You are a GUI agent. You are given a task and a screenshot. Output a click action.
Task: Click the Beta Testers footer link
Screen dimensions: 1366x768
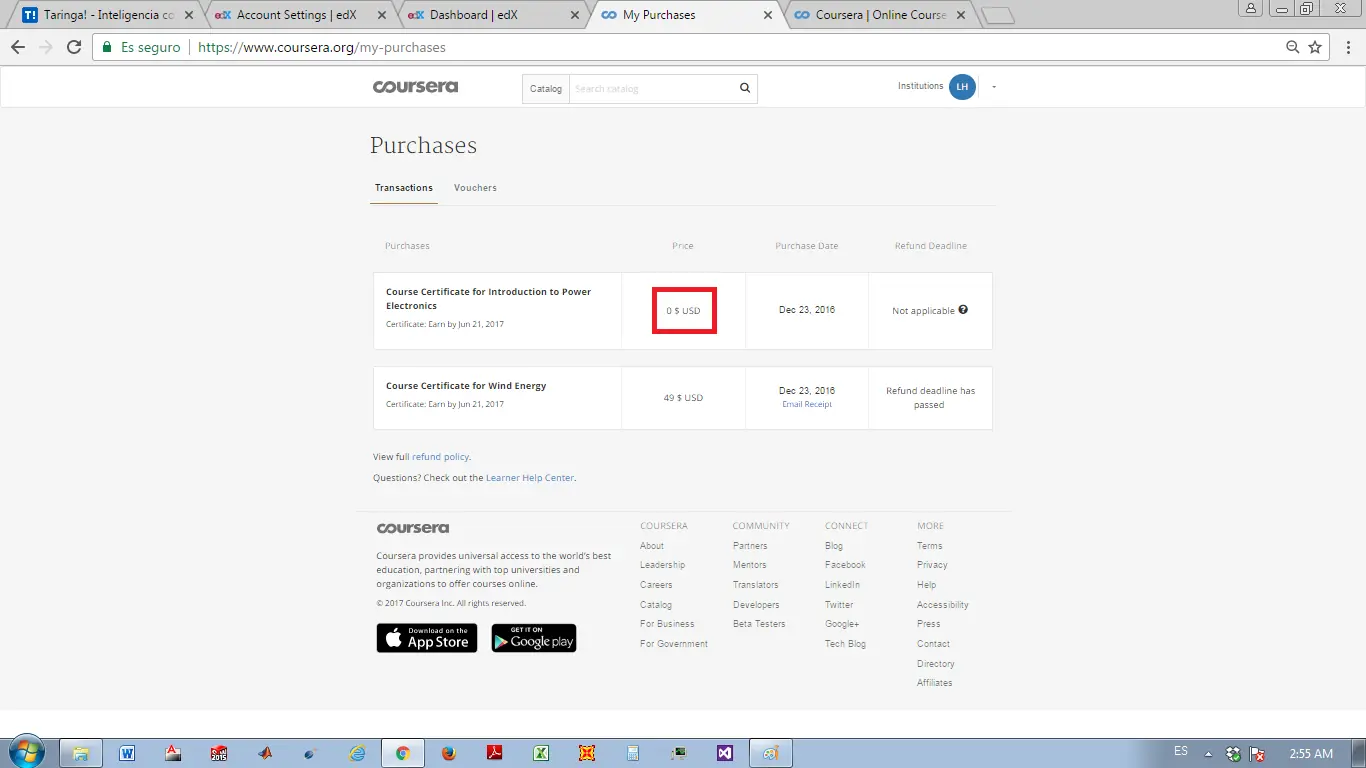(x=759, y=624)
